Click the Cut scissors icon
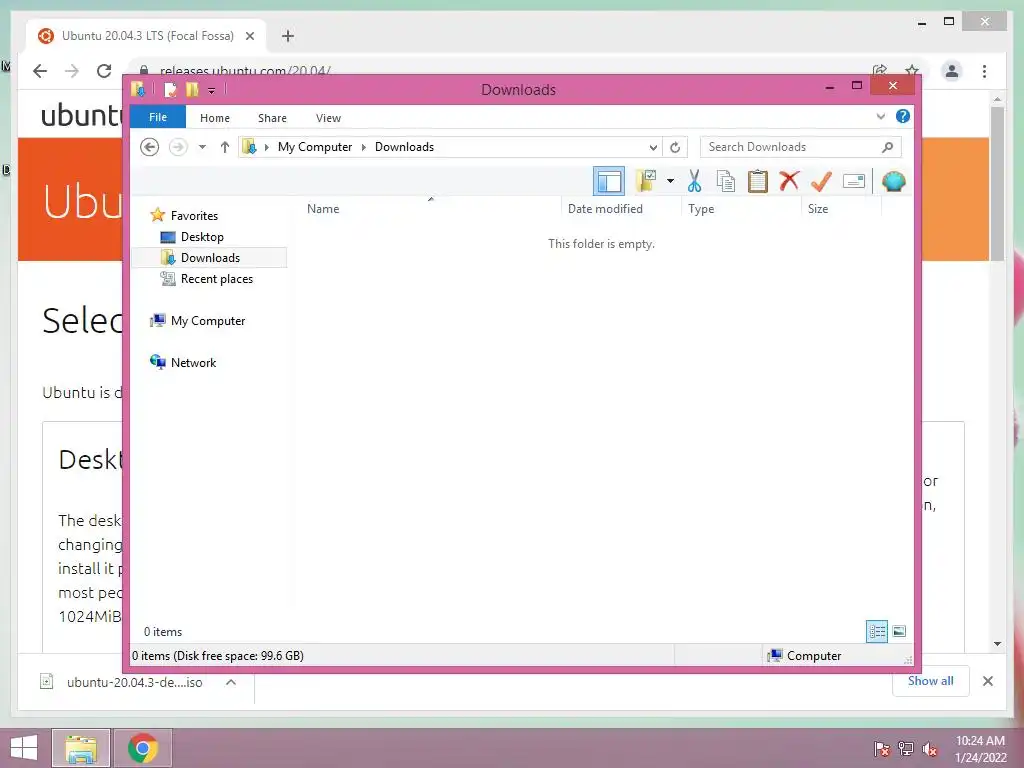The width and height of the screenshot is (1024, 768). 694,181
